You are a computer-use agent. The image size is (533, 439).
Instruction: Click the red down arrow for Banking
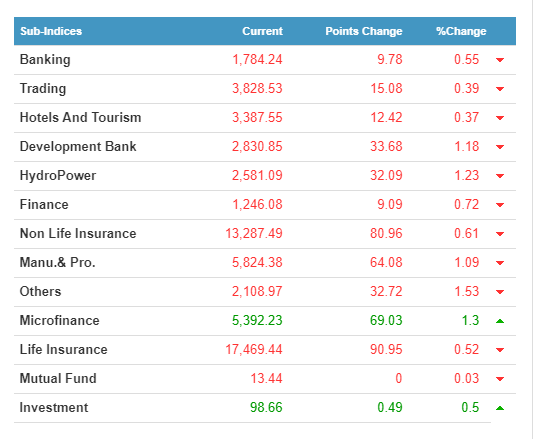(500, 60)
